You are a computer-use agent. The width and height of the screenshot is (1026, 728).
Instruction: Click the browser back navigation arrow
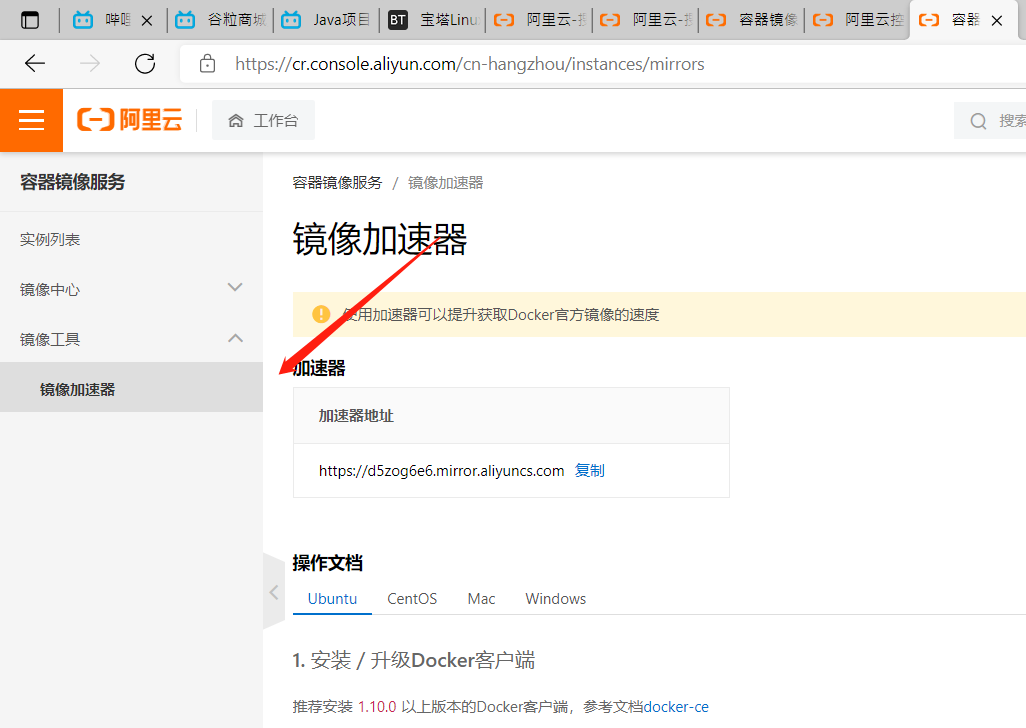coord(33,63)
